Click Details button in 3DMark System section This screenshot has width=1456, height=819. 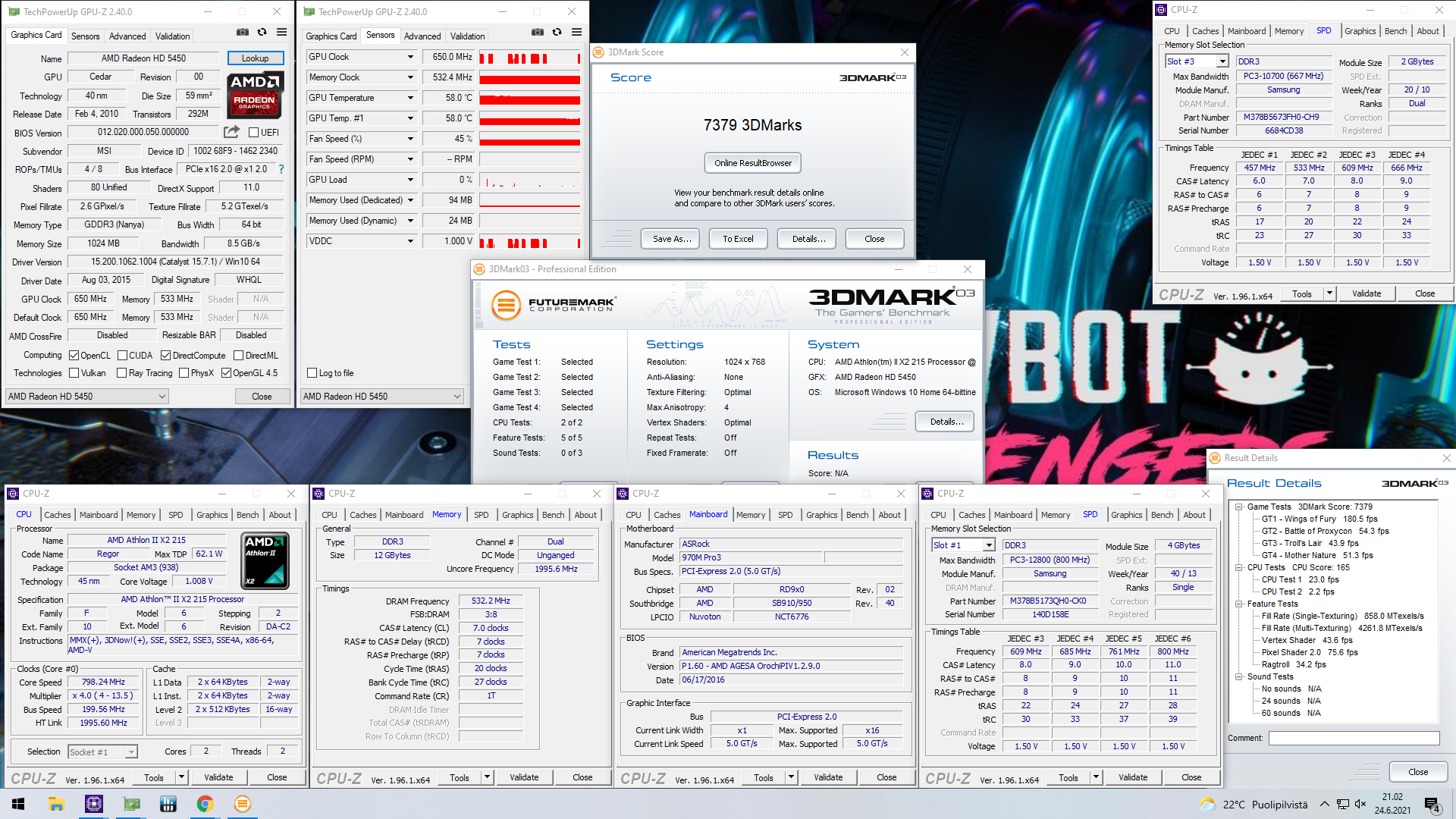coord(946,422)
